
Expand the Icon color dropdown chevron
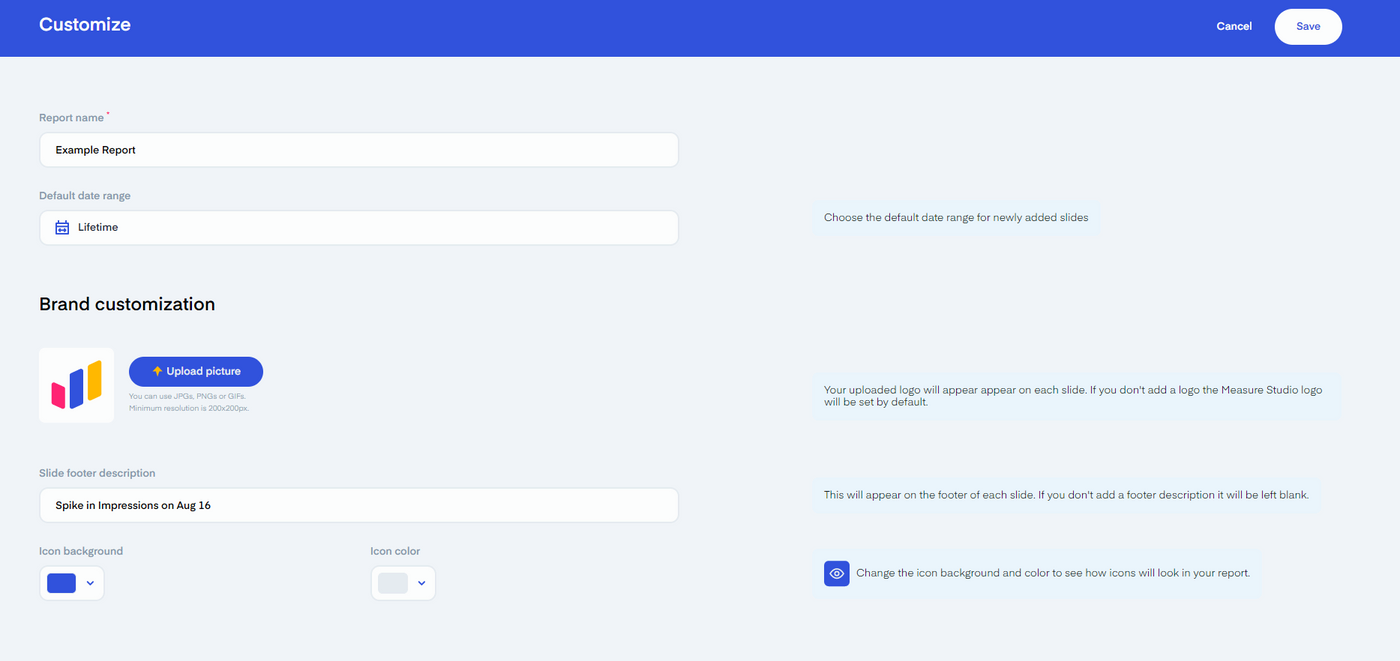[421, 583]
